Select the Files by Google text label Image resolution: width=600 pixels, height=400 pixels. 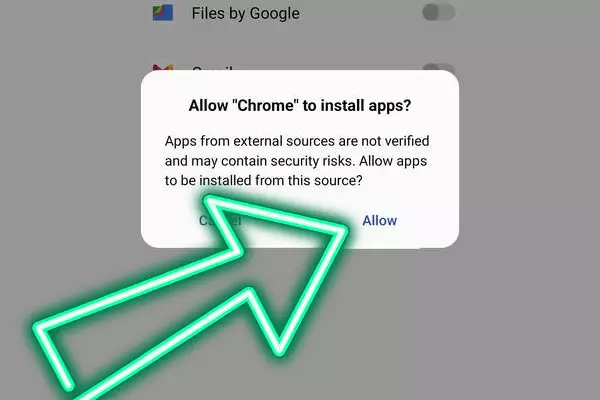click(x=246, y=13)
